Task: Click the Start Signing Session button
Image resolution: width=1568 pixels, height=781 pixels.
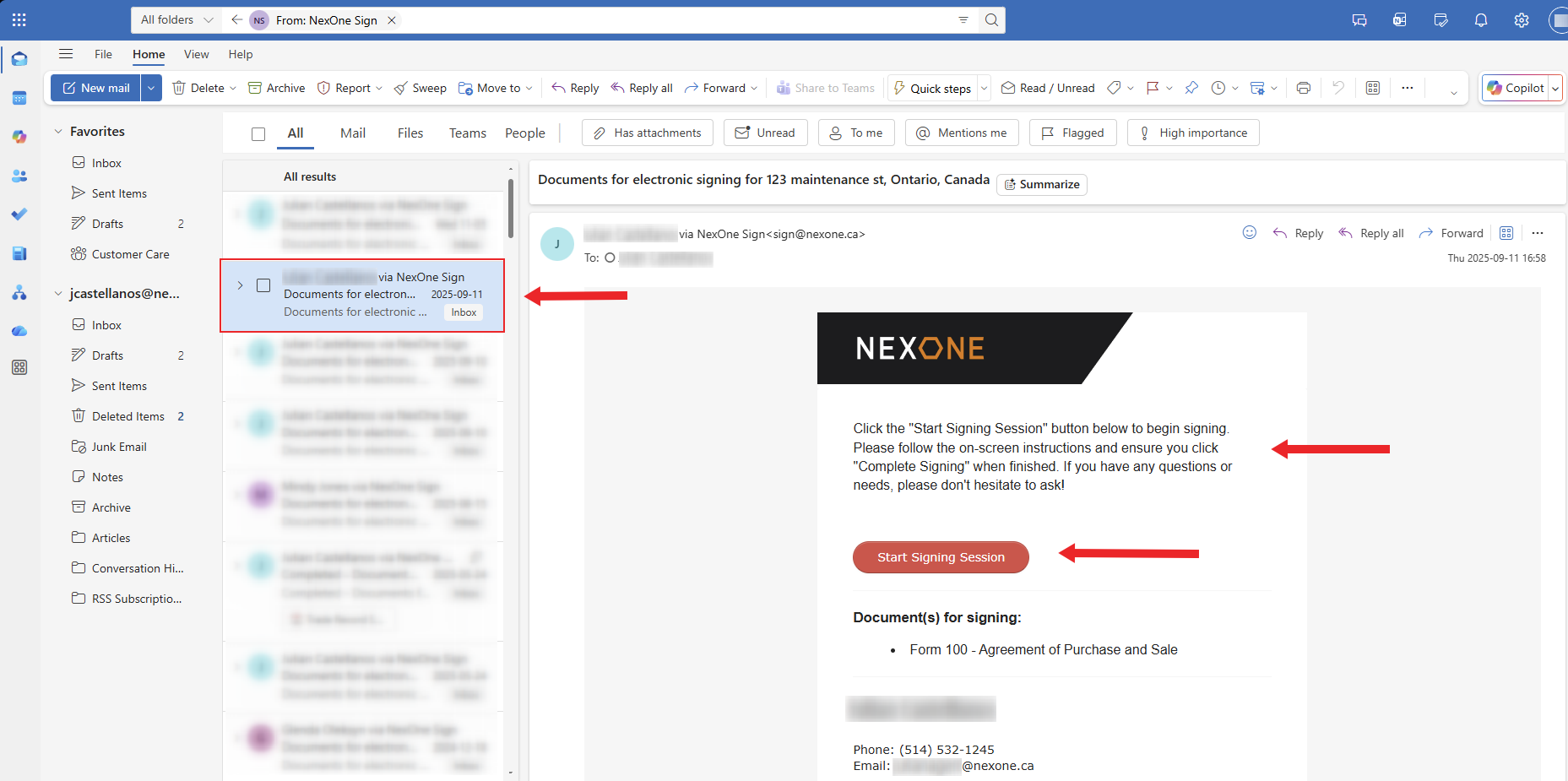Action: coord(940,557)
